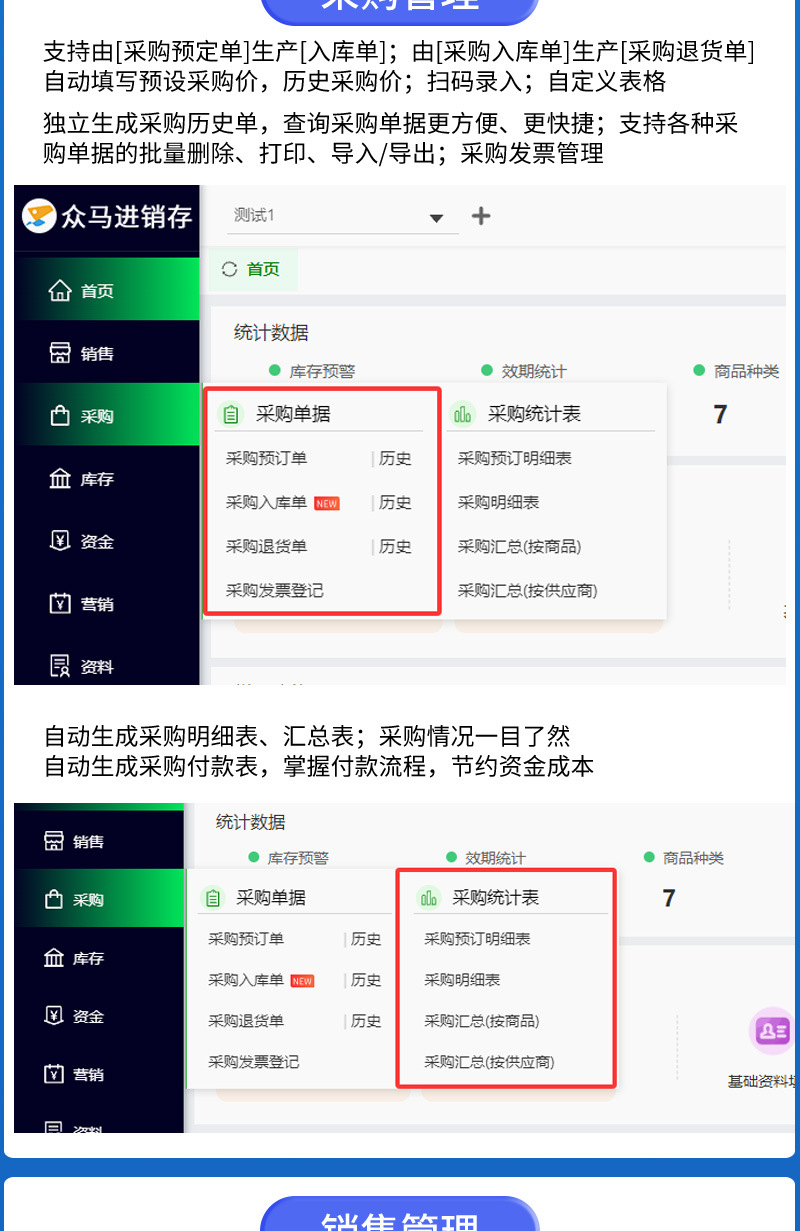Click the purple 基础资料 contact card icon
The height and width of the screenshot is (1231, 800).
(x=772, y=1031)
